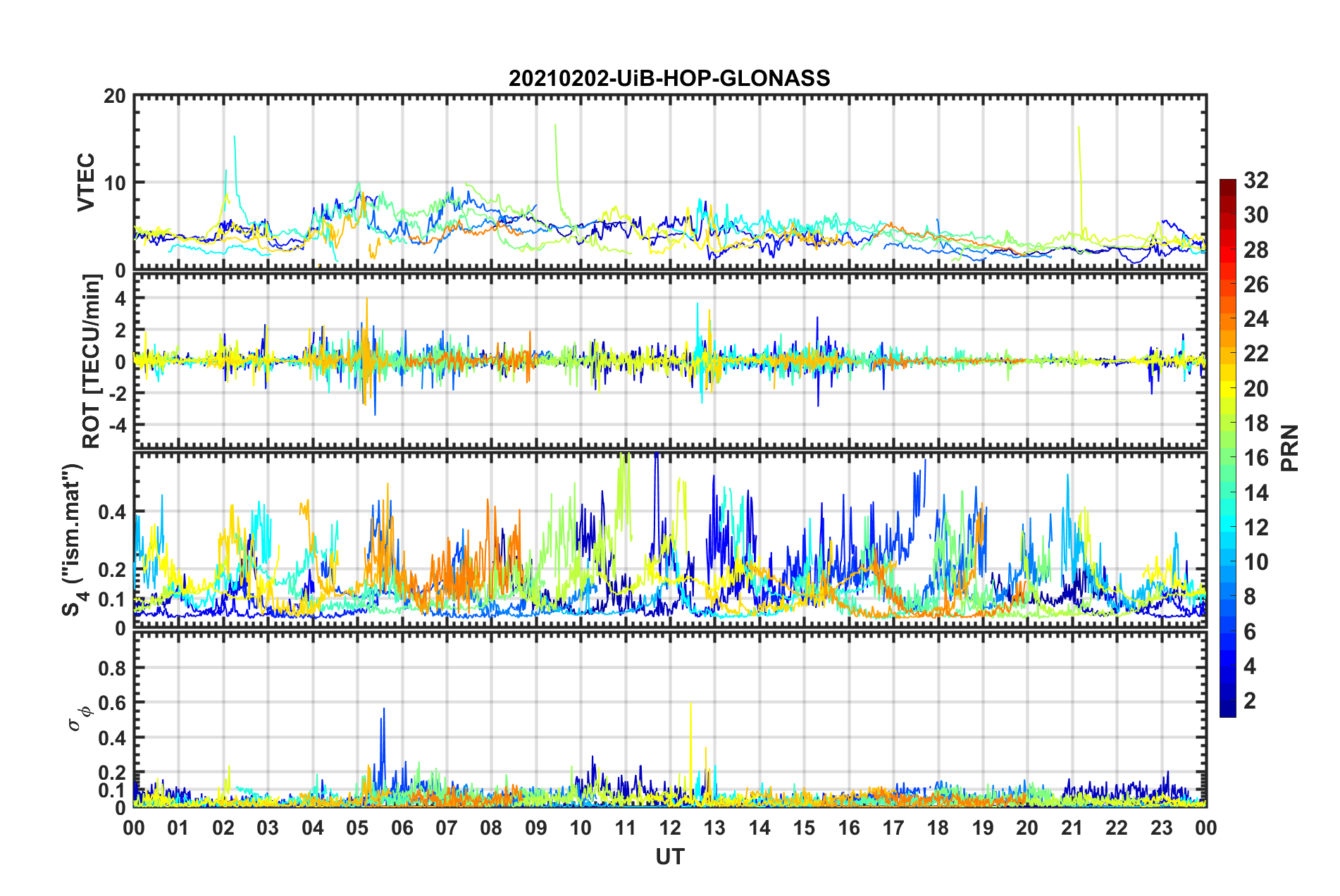The image size is (1340, 896).
Task: Click the ROT axis tick label -4
Action: pyautogui.click(x=117, y=425)
